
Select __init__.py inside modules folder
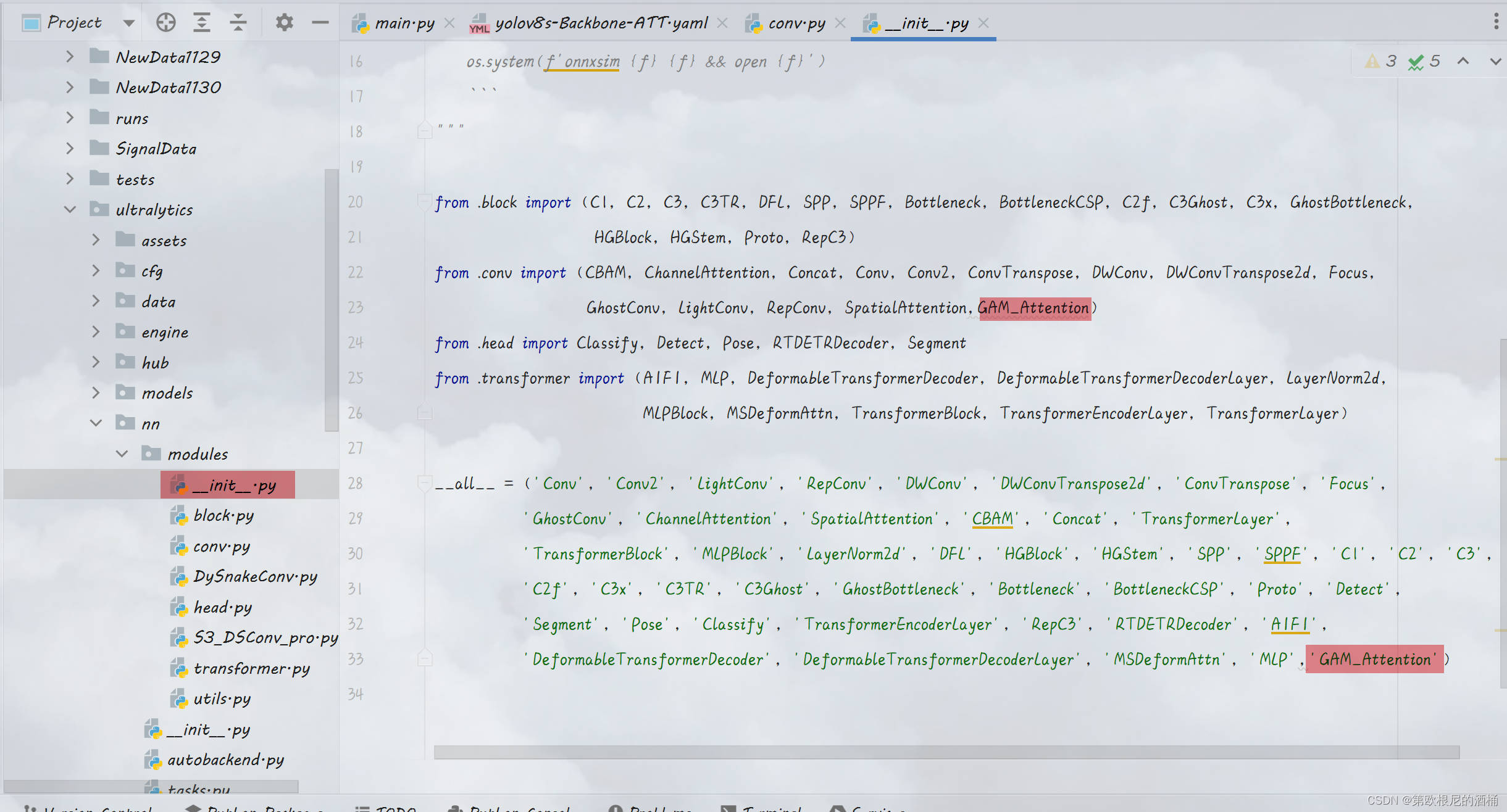(x=228, y=485)
